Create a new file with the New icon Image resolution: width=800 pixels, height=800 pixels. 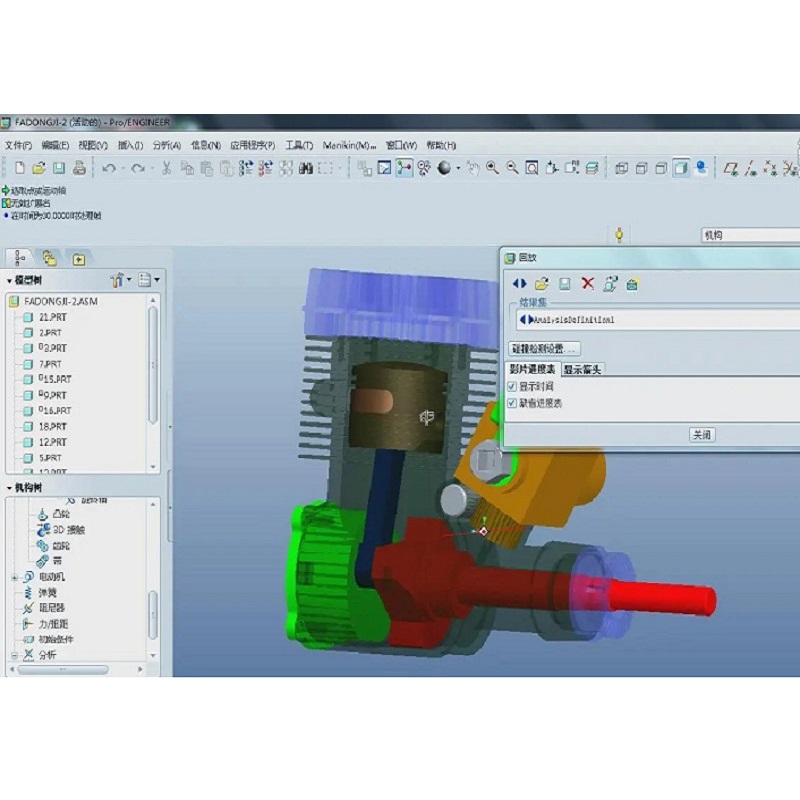click(20, 167)
